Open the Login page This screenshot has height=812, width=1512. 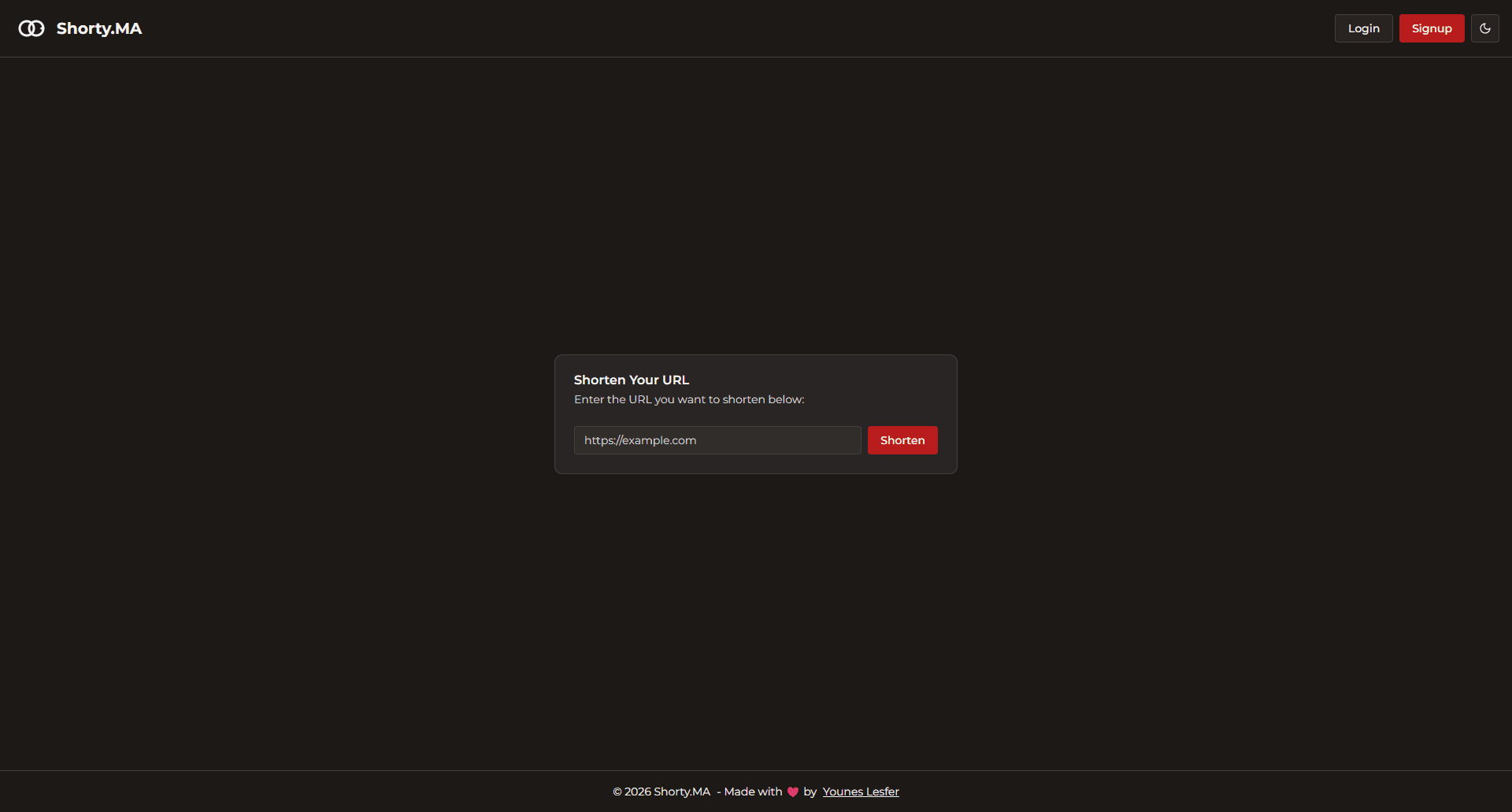click(1363, 28)
